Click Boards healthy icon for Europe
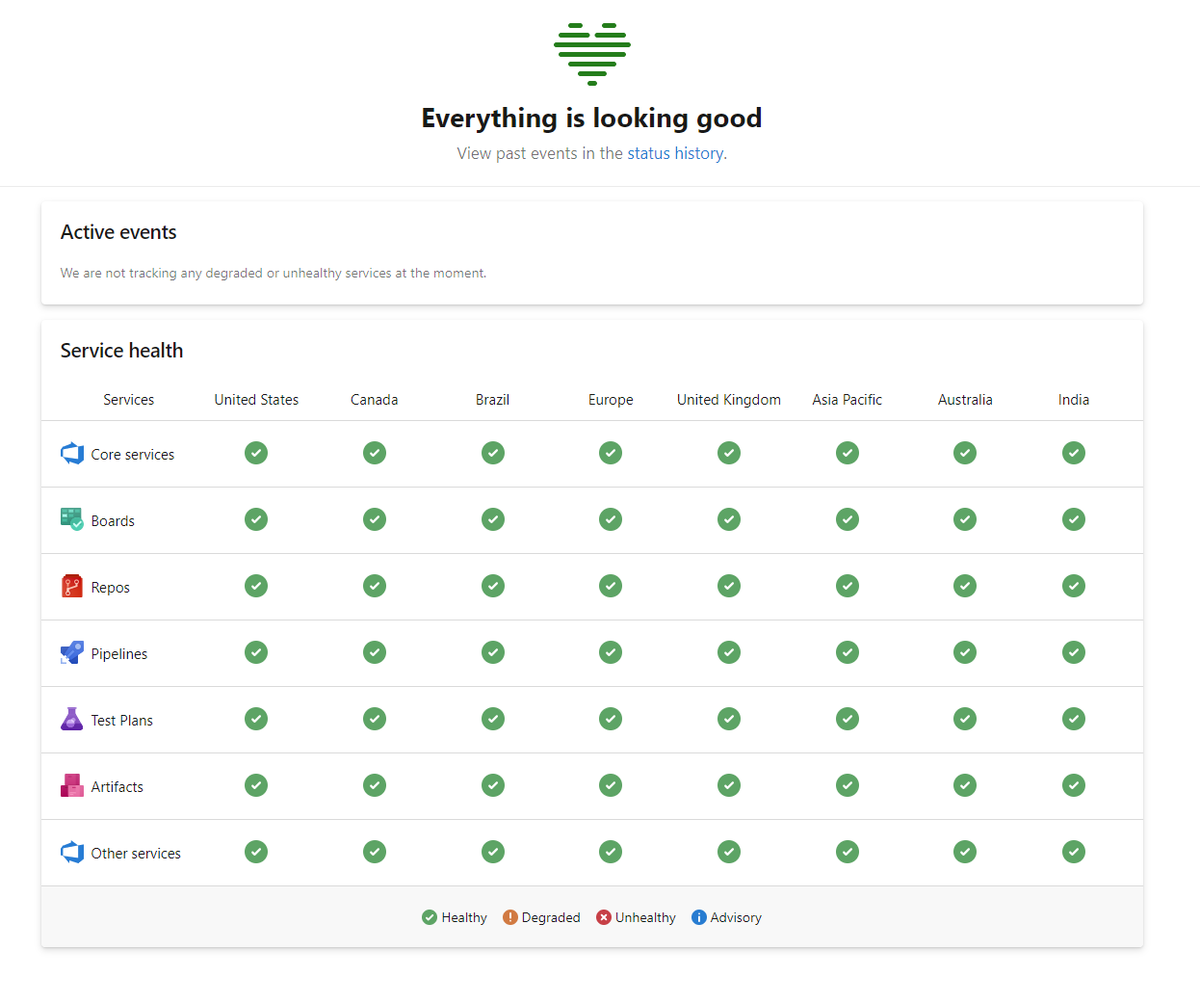The width and height of the screenshot is (1200, 1003). (x=611, y=519)
